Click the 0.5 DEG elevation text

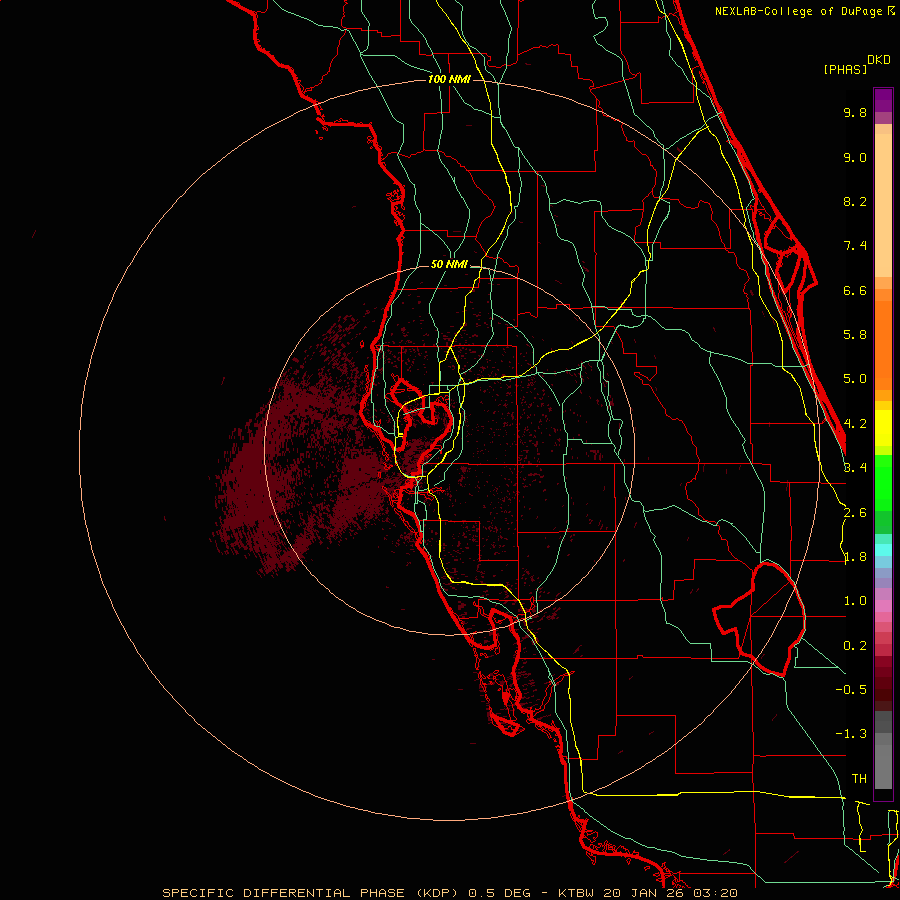pos(500,893)
